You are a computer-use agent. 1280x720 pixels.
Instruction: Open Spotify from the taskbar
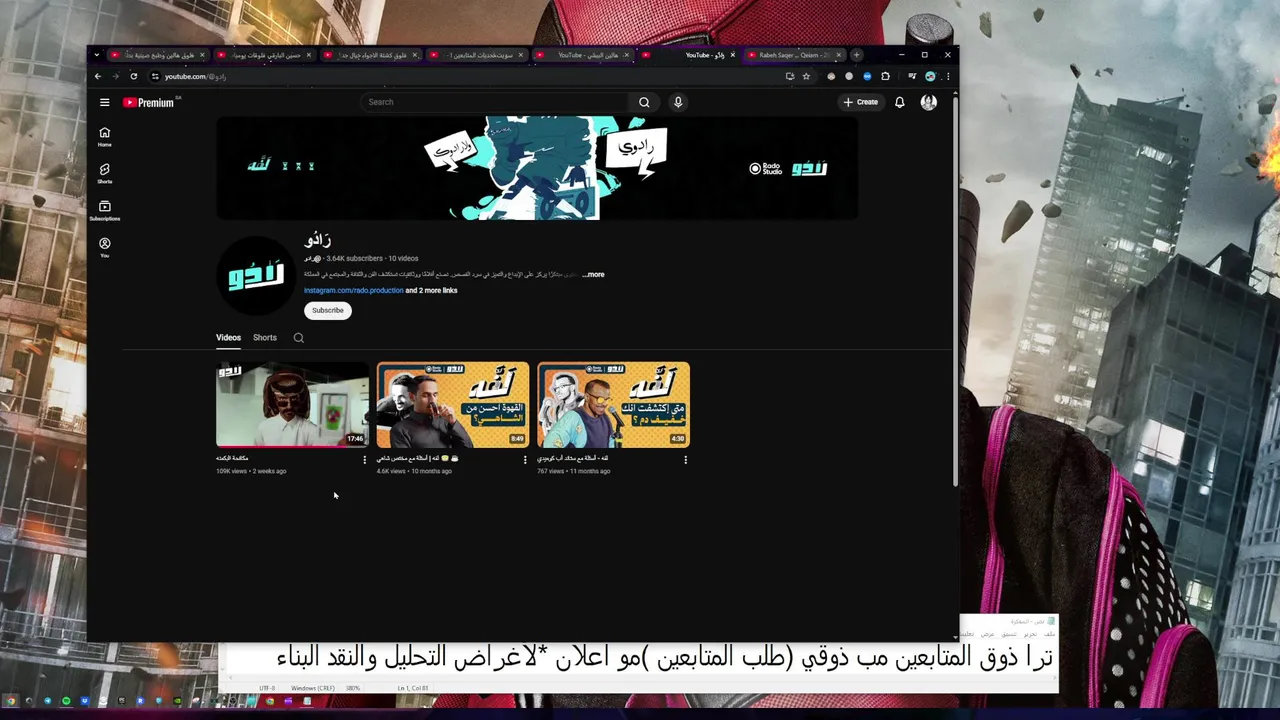[66, 701]
